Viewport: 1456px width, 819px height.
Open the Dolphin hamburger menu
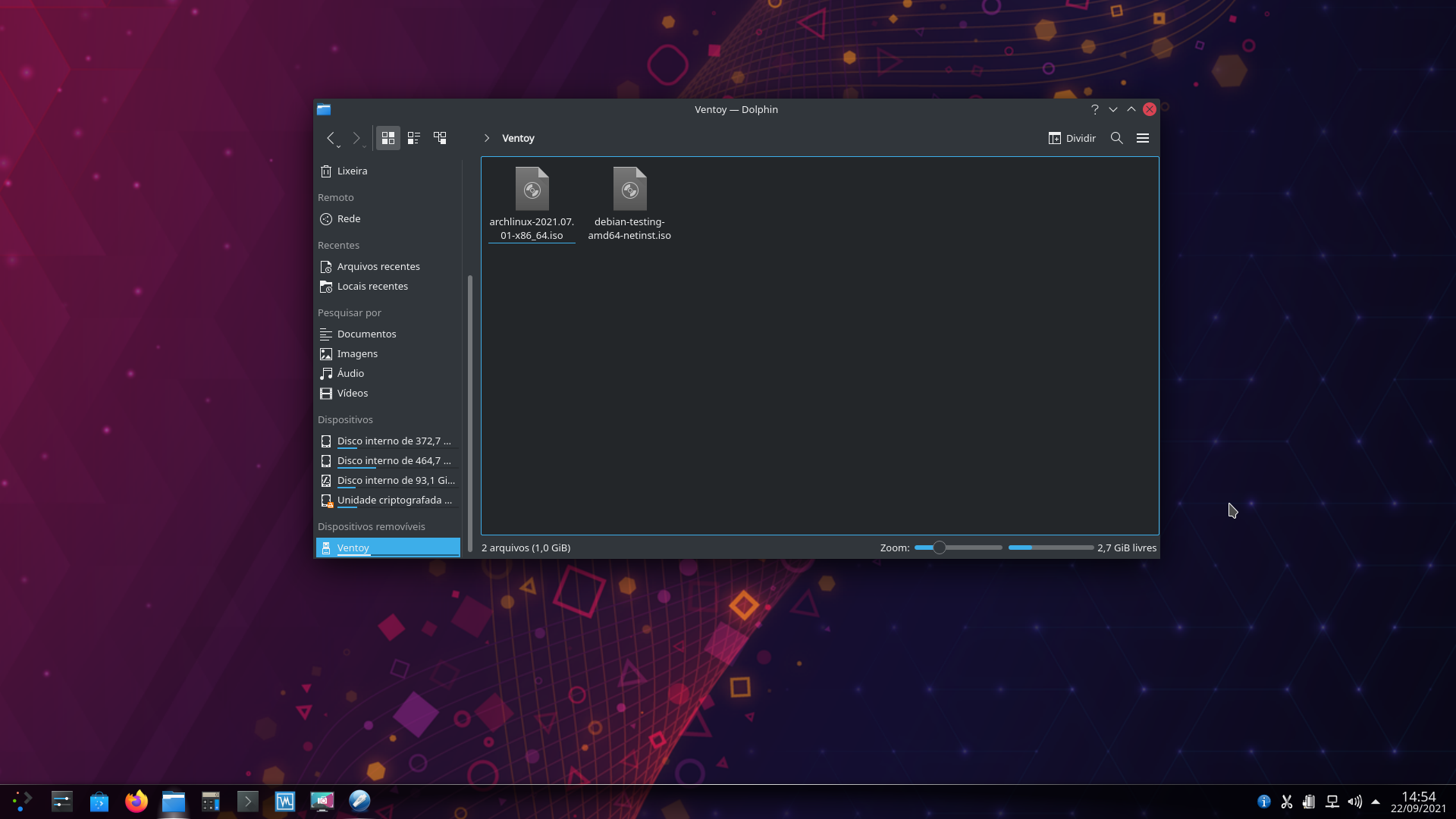pyautogui.click(x=1143, y=138)
